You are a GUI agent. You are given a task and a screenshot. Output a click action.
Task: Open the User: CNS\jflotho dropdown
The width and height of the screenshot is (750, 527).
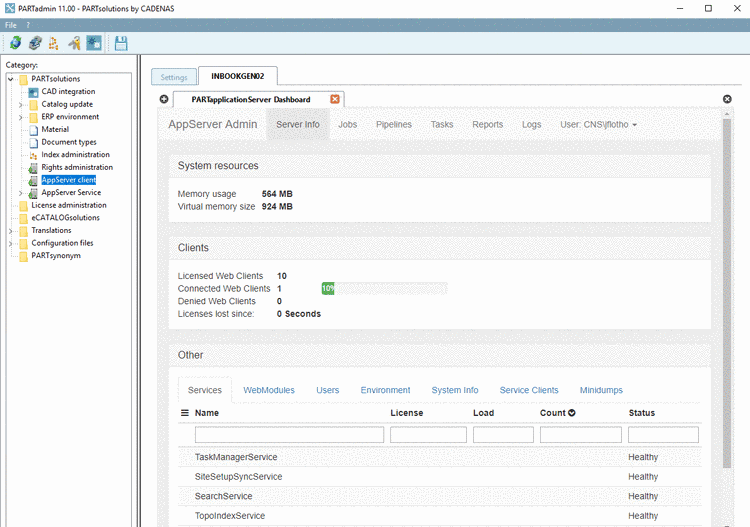coord(598,124)
